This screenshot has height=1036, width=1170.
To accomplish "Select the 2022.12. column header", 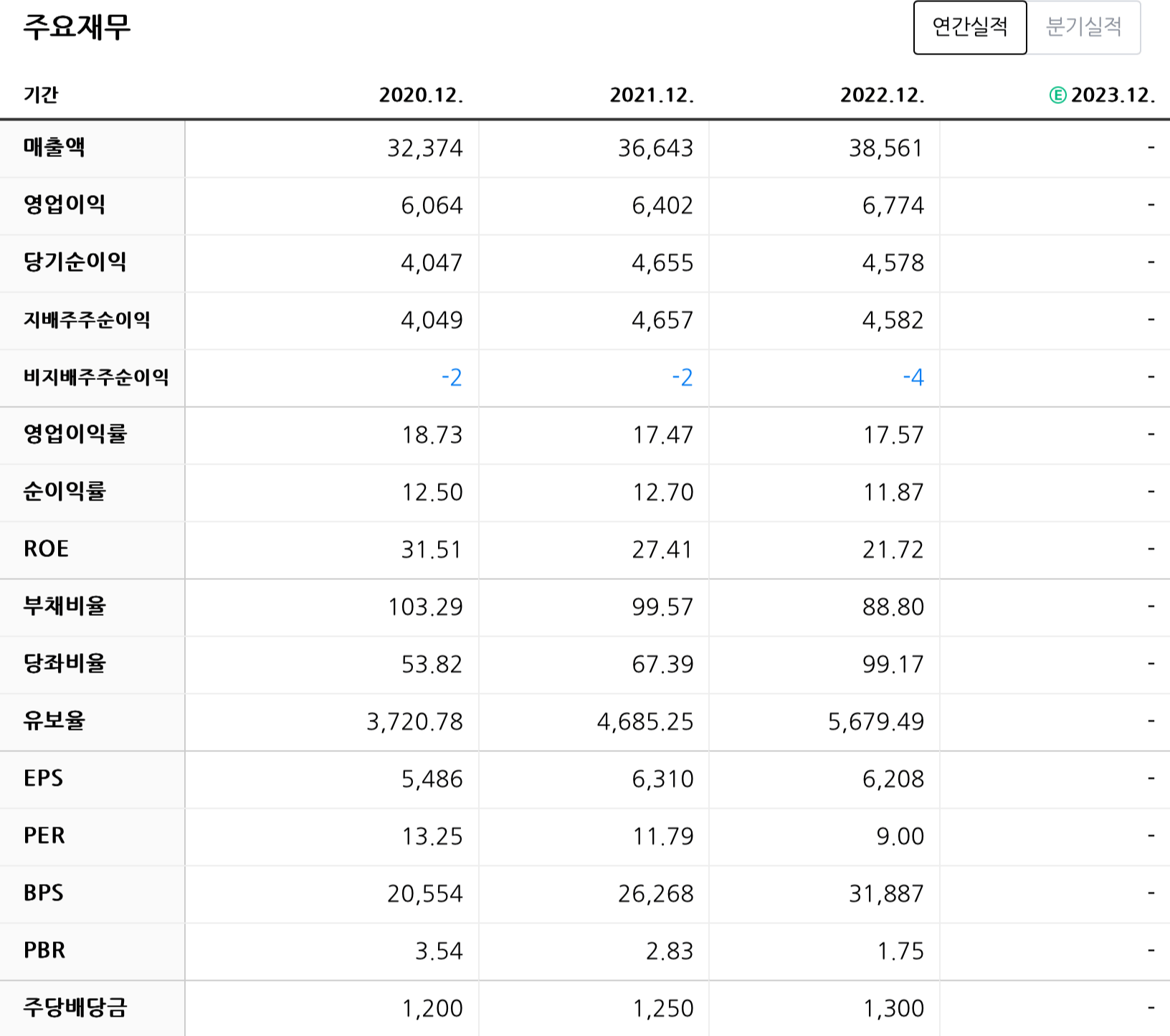I will (883, 95).
